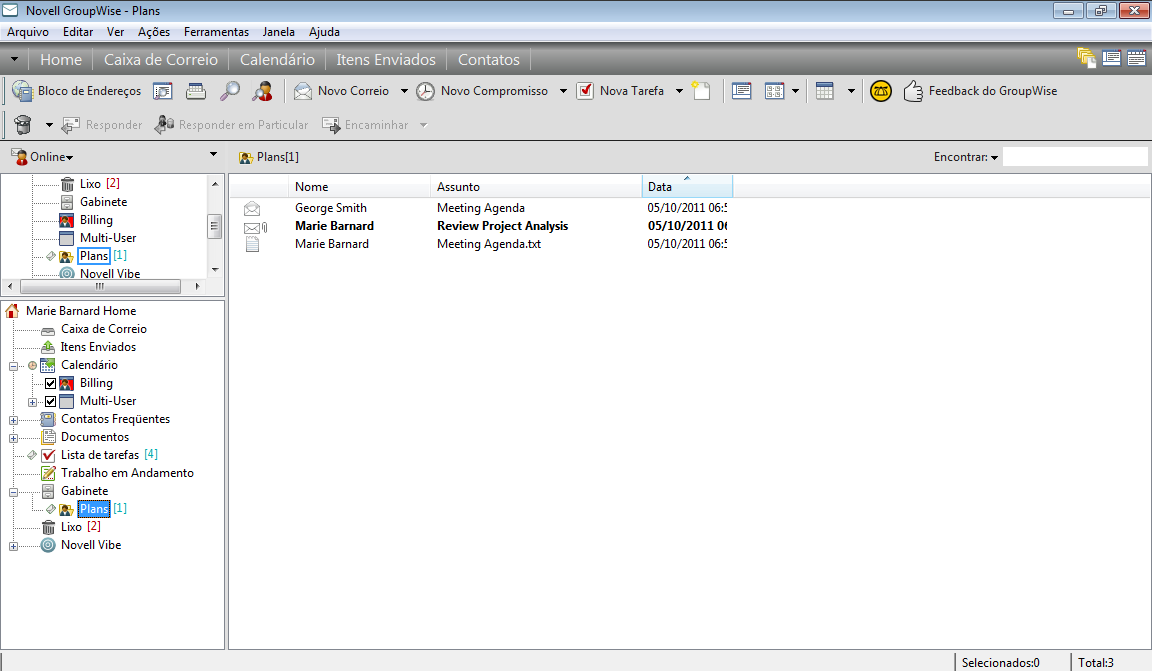Open the Encontrar dropdown arrow
Screen dimensions: 1152x671
click(x=994, y=157)
